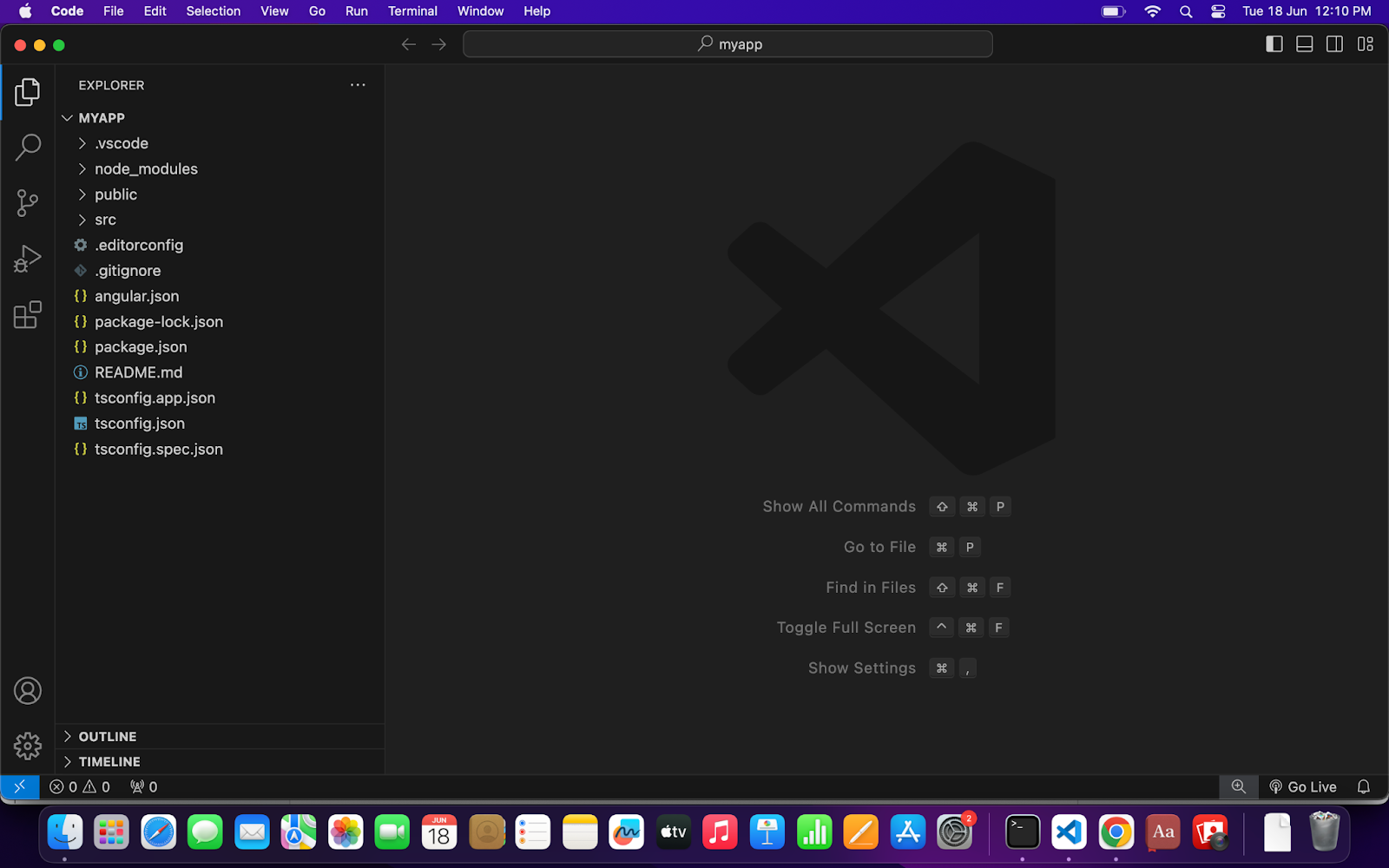This screenshot has width=1389, height=868.
Task: Open the Extensions view
Action: click(28, 314)
